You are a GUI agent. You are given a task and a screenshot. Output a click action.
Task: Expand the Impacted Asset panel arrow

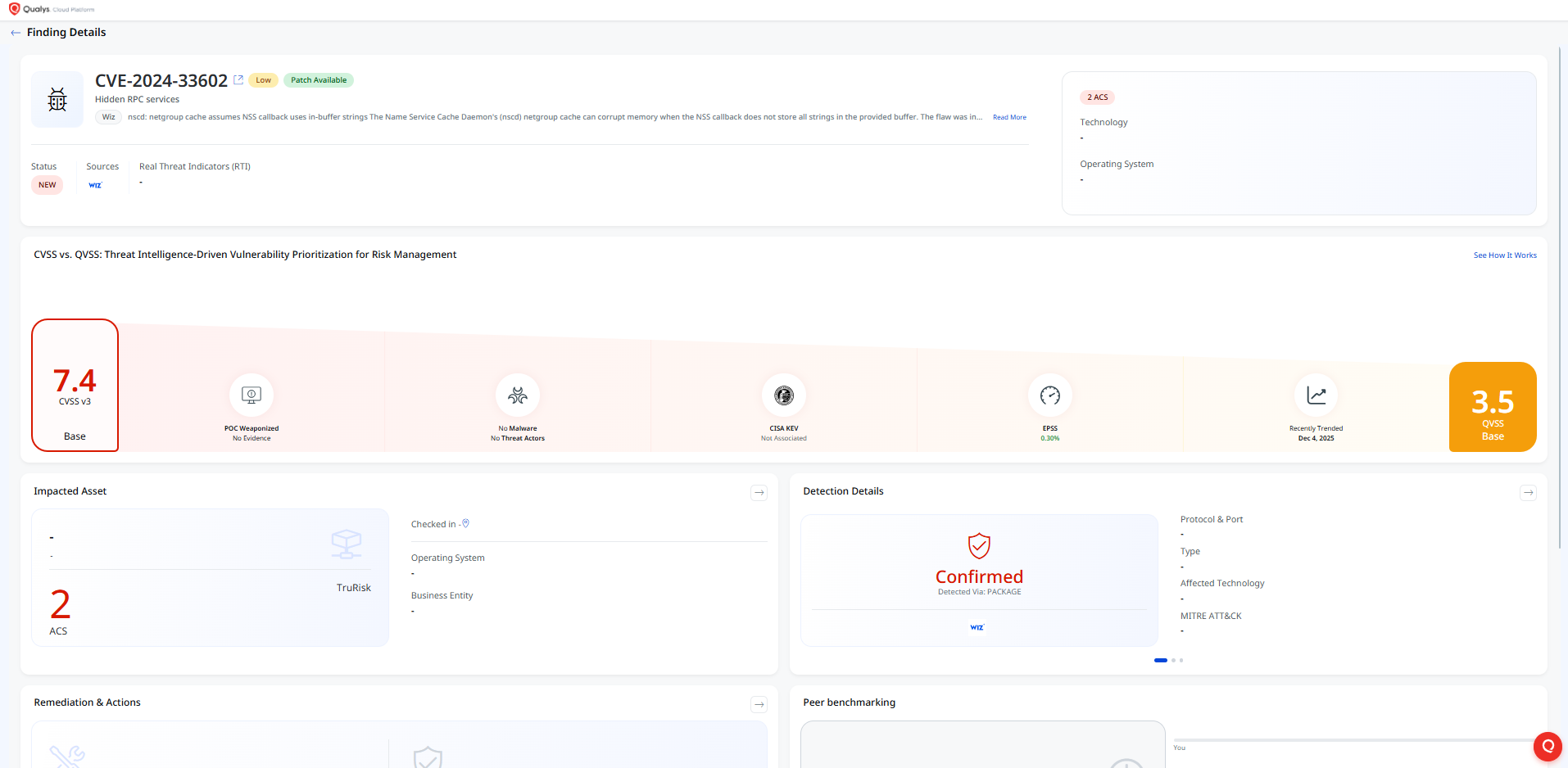[x=759, y=493]
